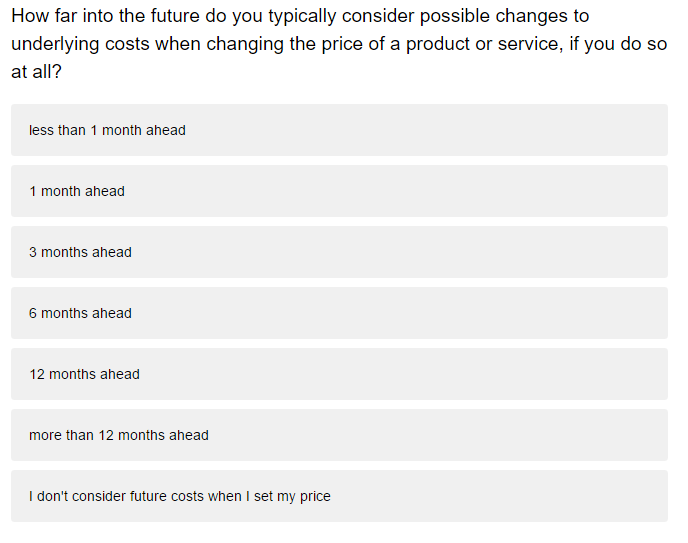This screenshot has height=543, width=688.
Task: Select 'less than 1 month ahead' option
Action: tap(339, 130)
